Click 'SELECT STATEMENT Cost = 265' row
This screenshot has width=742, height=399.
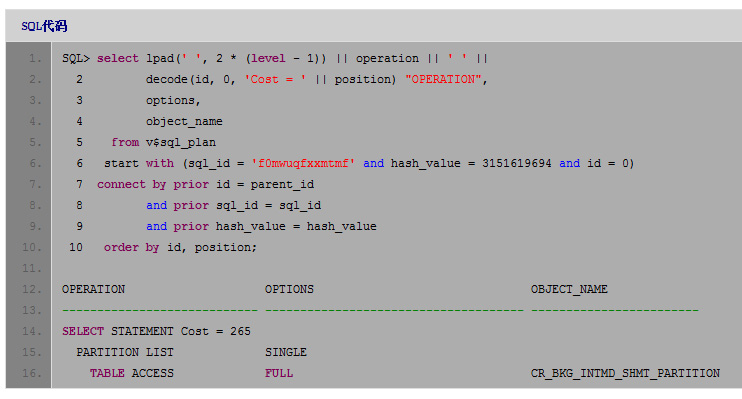156,331
